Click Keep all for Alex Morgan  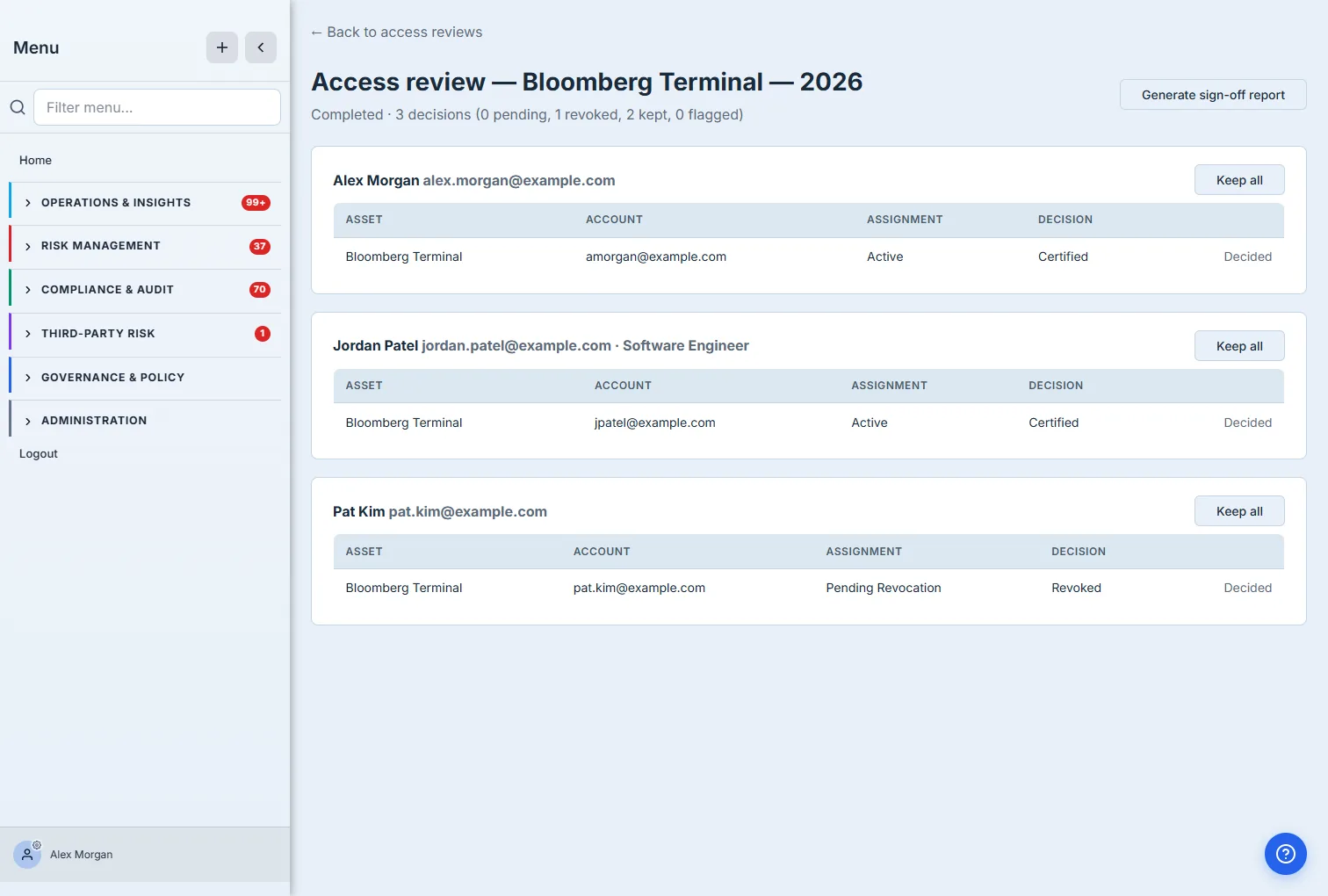[1239, 180]
